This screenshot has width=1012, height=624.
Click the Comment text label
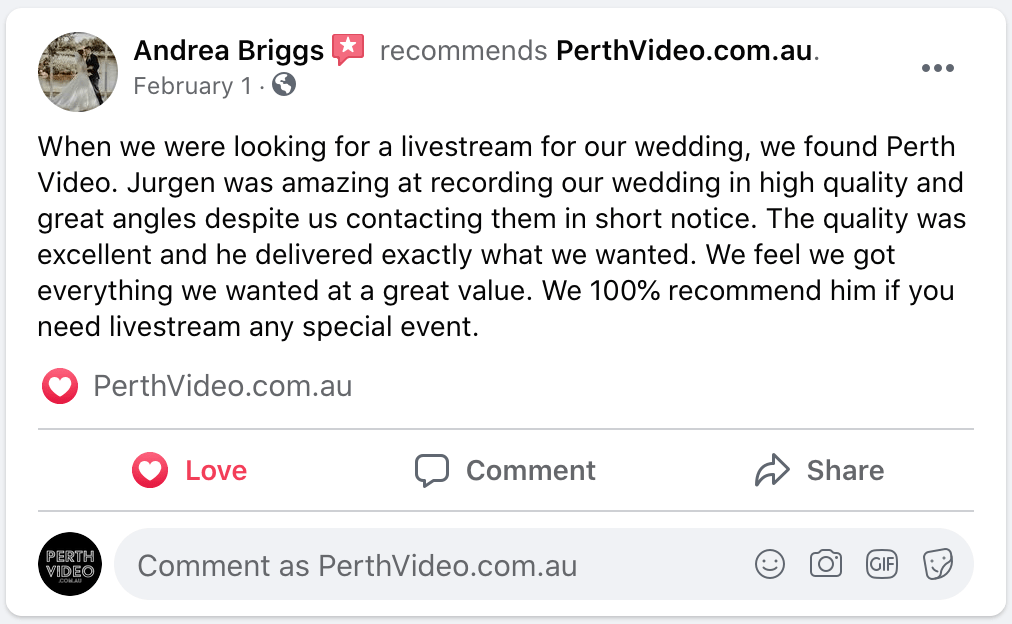530,470
